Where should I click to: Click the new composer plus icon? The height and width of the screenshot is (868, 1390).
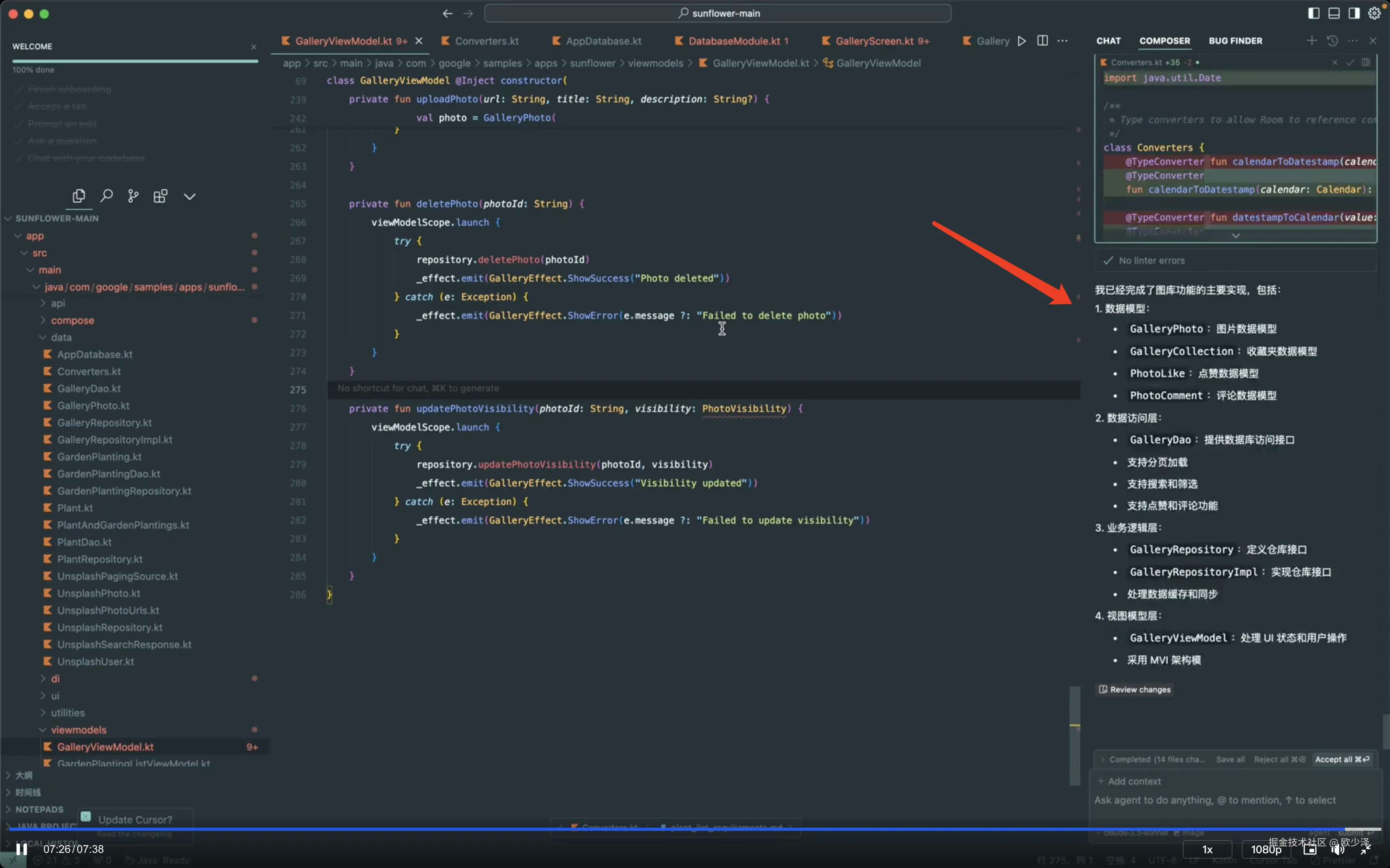point(1312,41)
